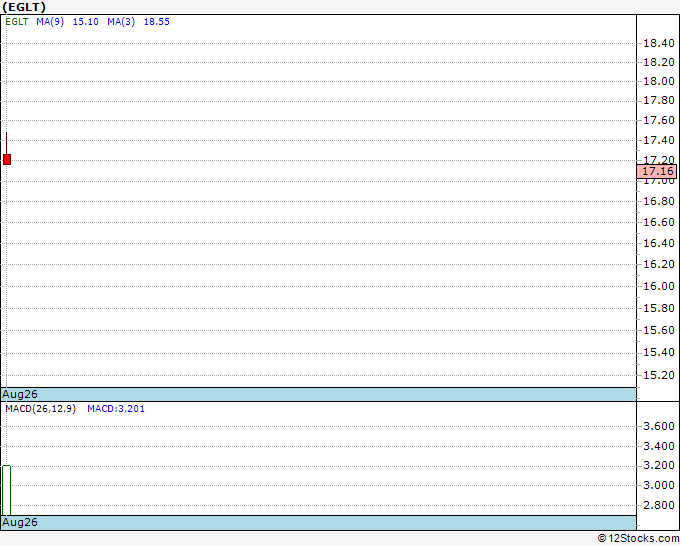Viewport: 680px width, 546px height.
Task: Click the 2.800 MACD axis label
Action: (659, 505)
